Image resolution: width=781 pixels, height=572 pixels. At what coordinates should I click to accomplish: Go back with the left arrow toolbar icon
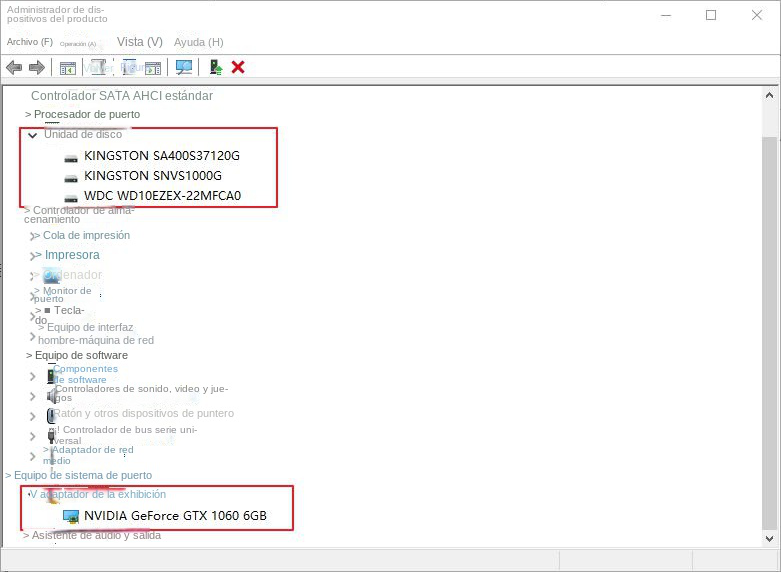coord(14,67)
